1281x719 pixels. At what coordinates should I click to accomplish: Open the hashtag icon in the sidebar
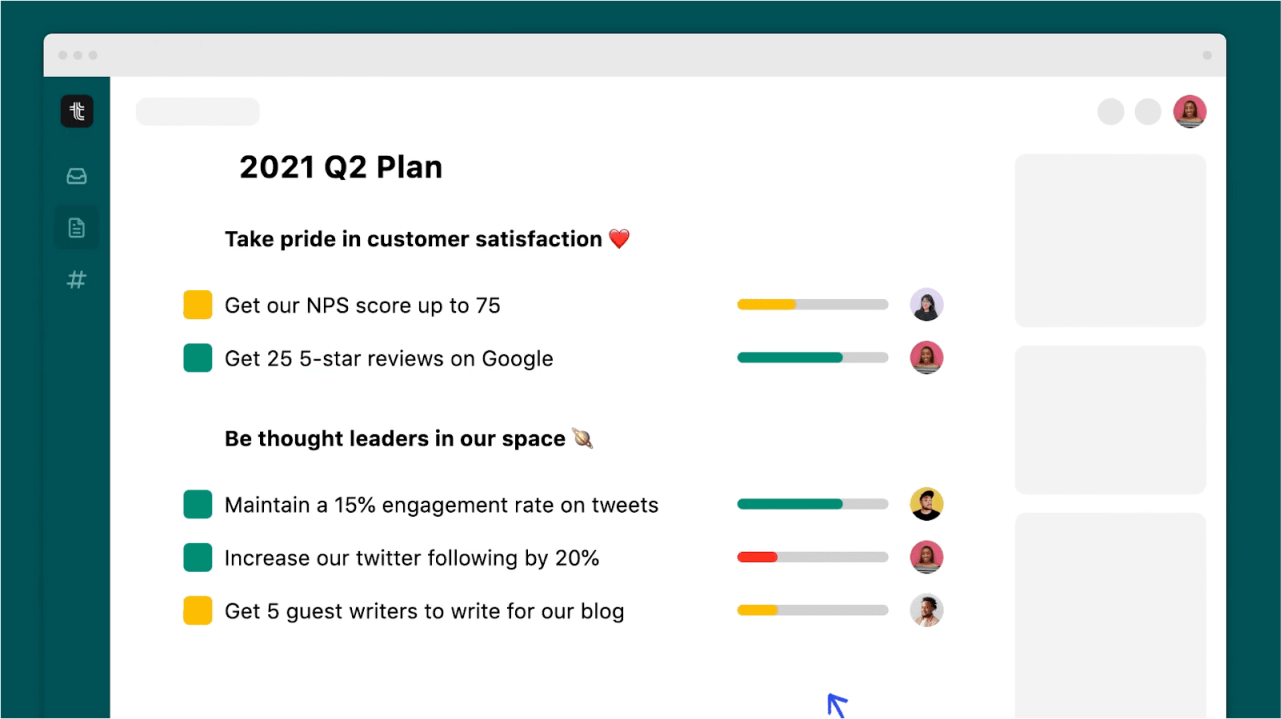[x=77, y=280]
